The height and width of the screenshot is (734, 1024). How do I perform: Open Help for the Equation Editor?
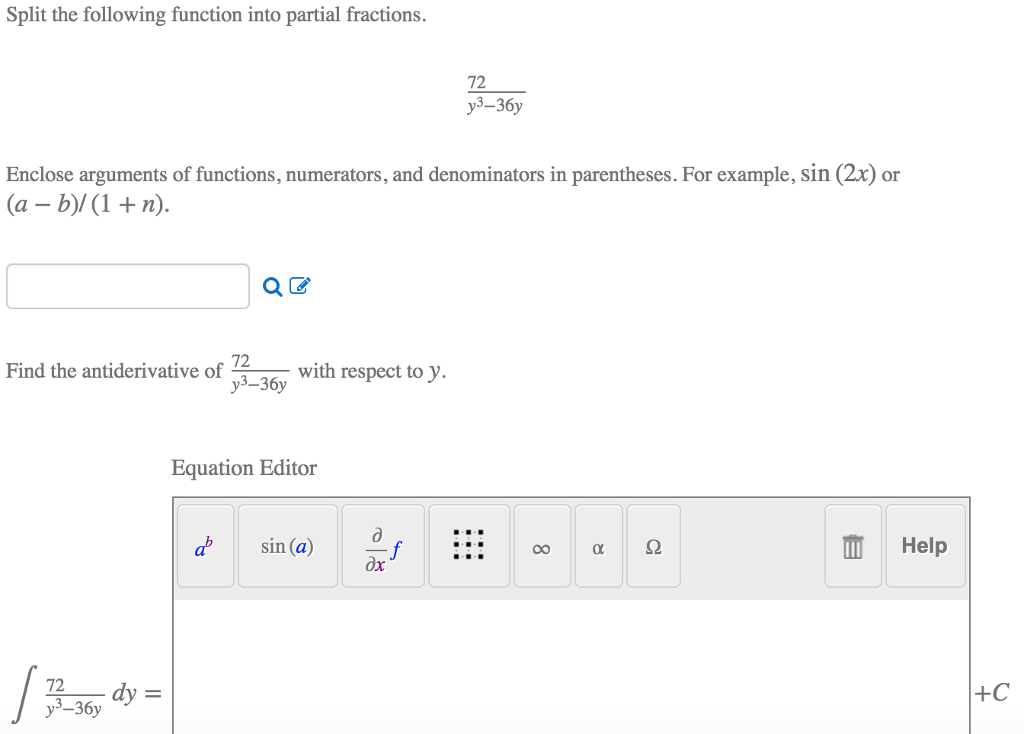coord(923,546)
